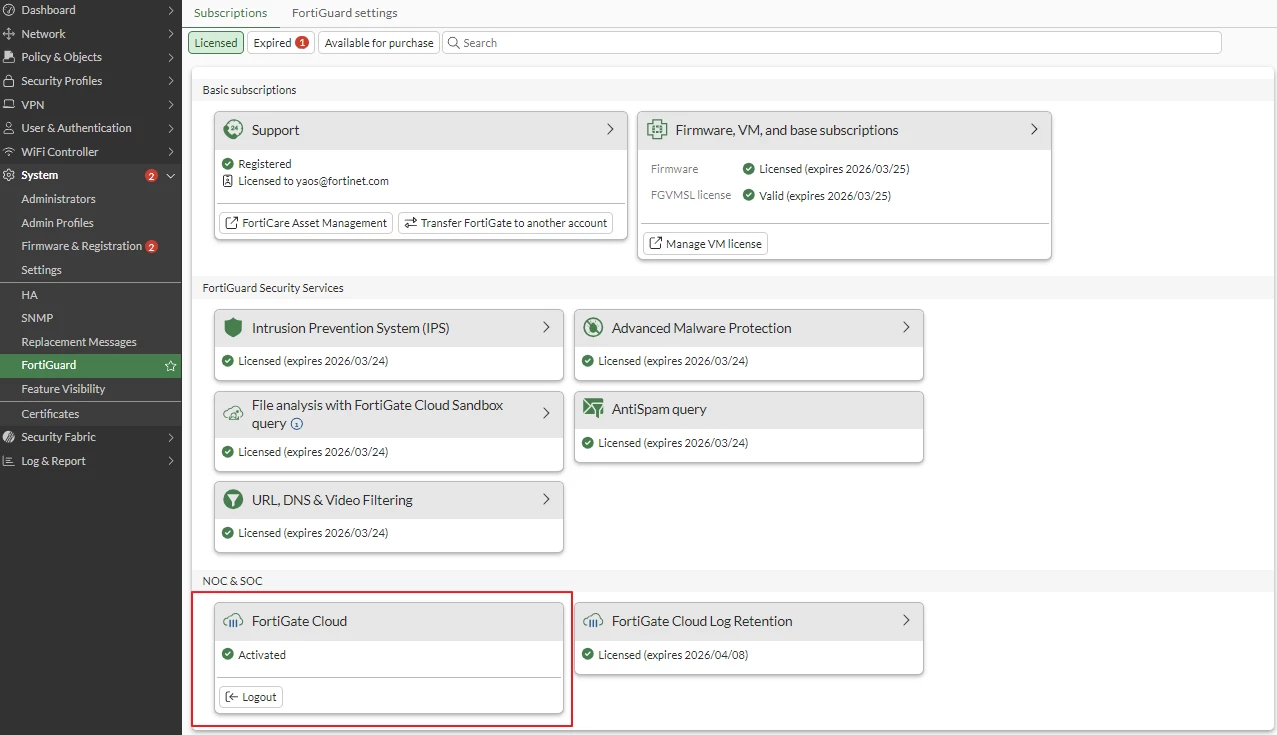Expand Firmware, VM, and base subscriptions chevron
The height and width of the screenshot is (735, 1277).
pos(1034,130)
